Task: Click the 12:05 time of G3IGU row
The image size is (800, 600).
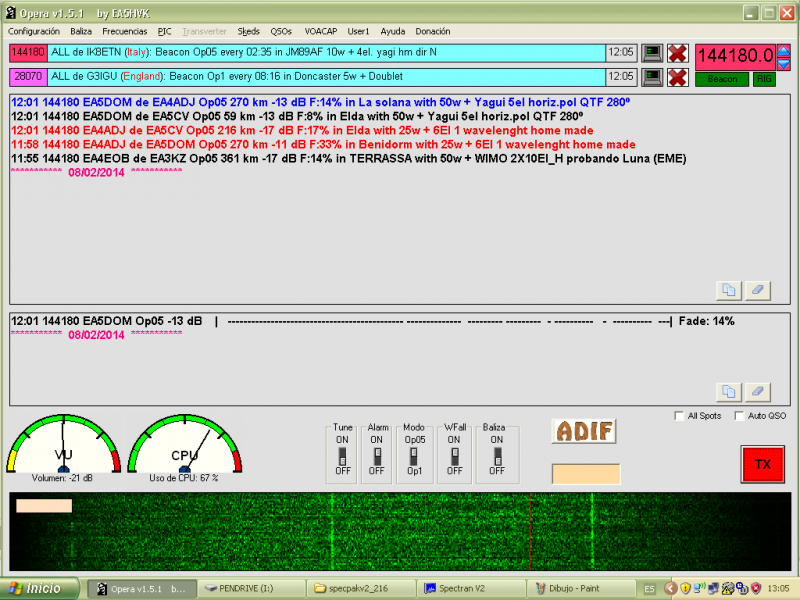Action: (620, 77)
